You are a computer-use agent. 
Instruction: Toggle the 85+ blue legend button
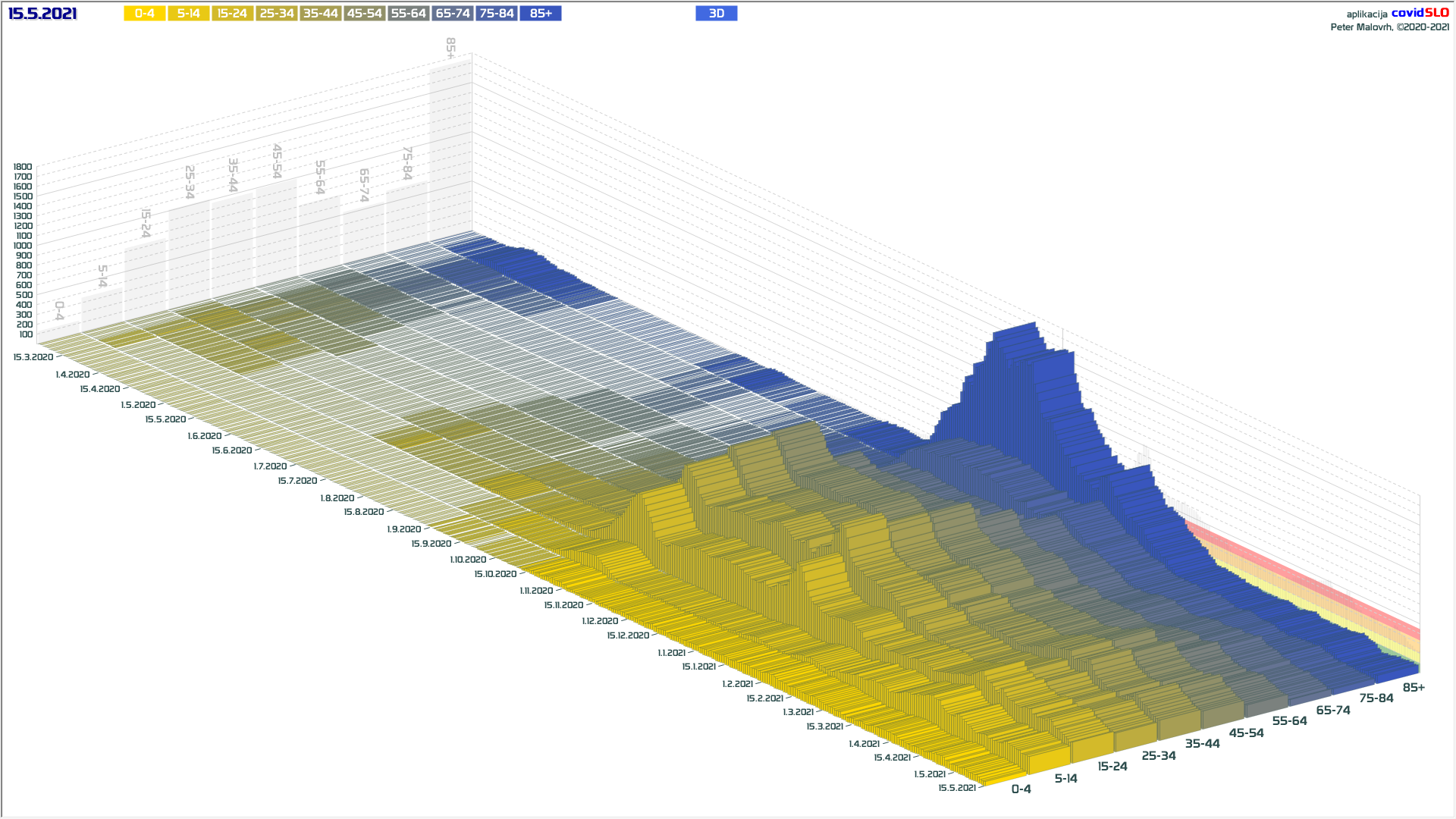[x=540, y=14]
